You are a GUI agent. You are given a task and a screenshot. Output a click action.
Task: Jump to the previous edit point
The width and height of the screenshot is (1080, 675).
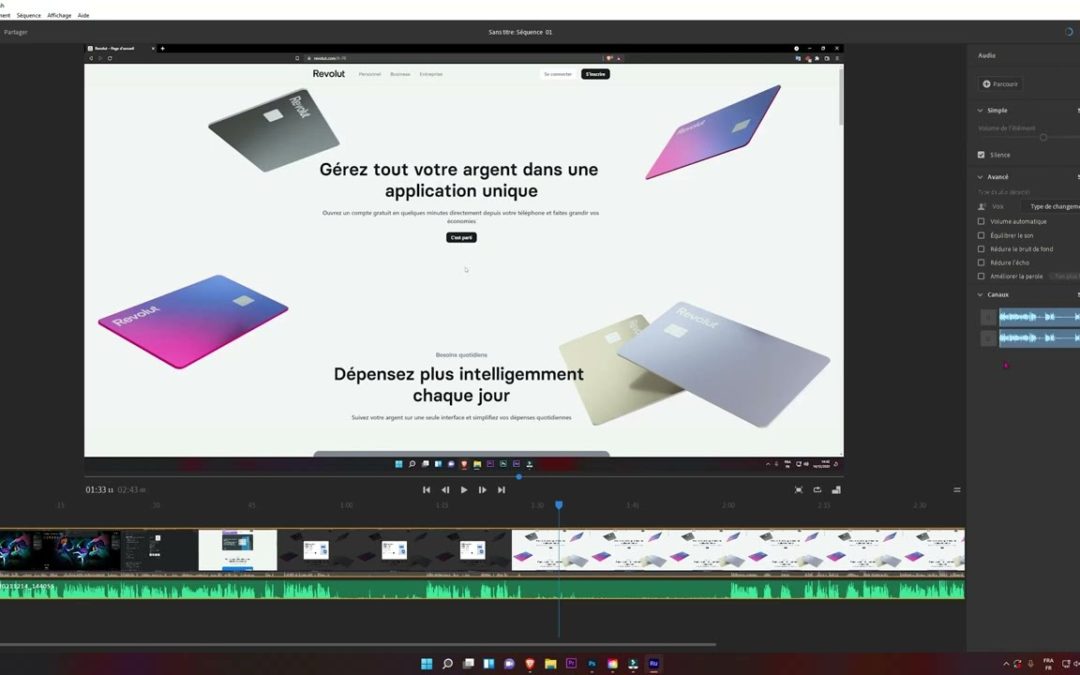tap(426, 490)
